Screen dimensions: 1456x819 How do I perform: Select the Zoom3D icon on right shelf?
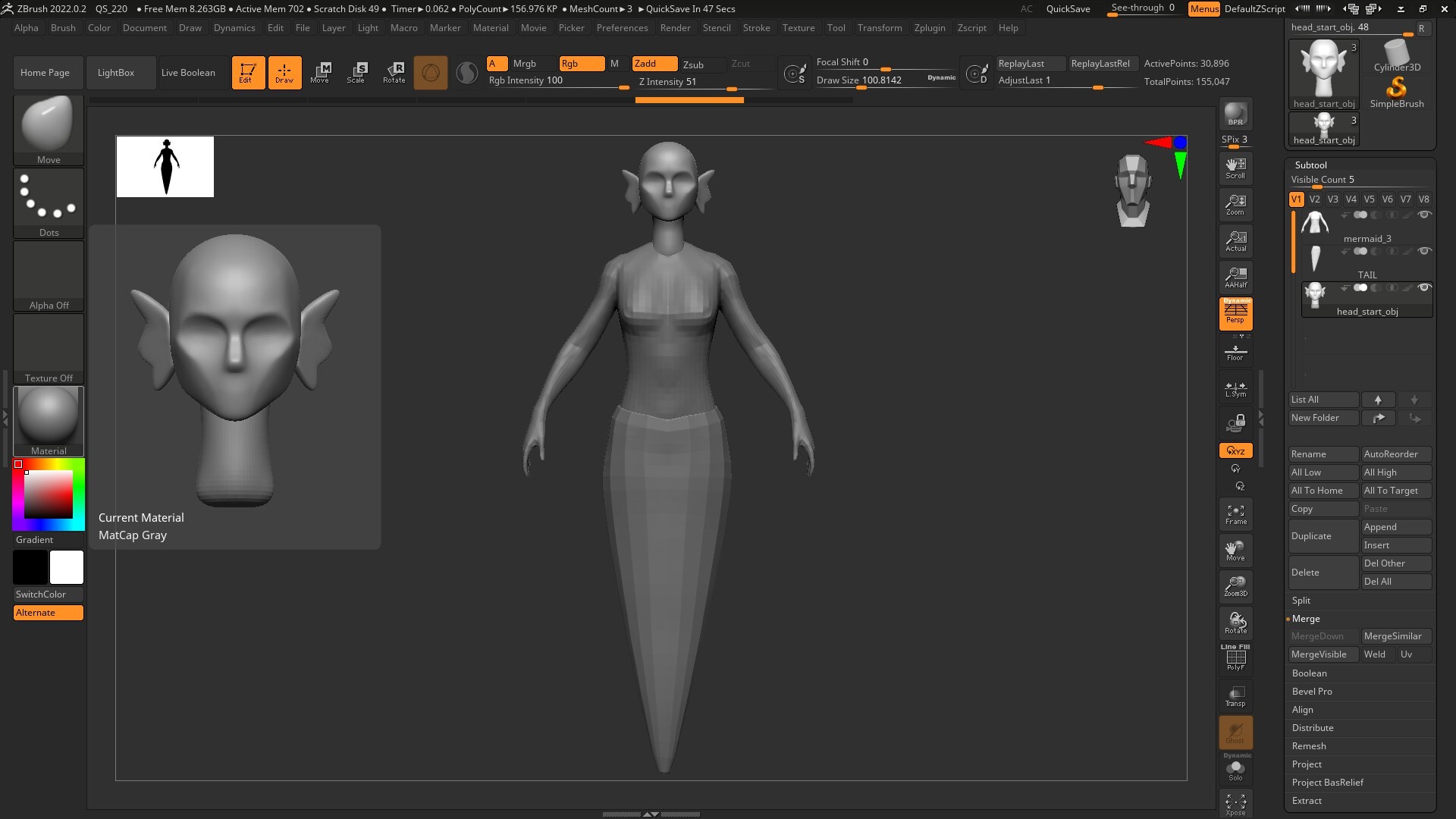1235,586
